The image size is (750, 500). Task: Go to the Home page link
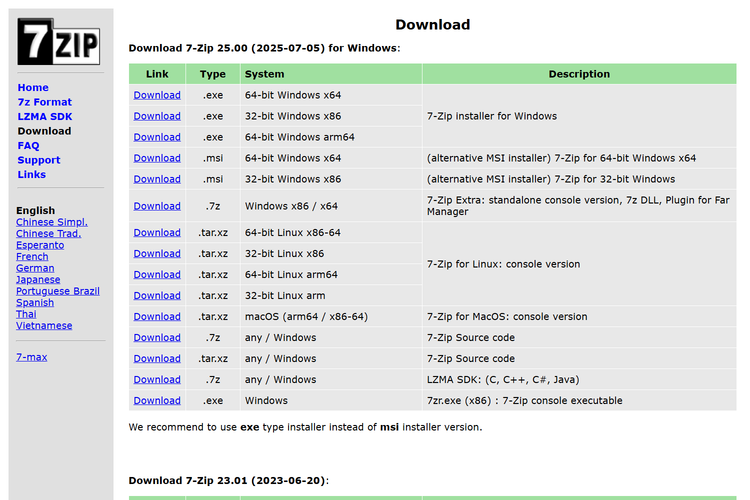pyautogui.click(x=33, y=88)
